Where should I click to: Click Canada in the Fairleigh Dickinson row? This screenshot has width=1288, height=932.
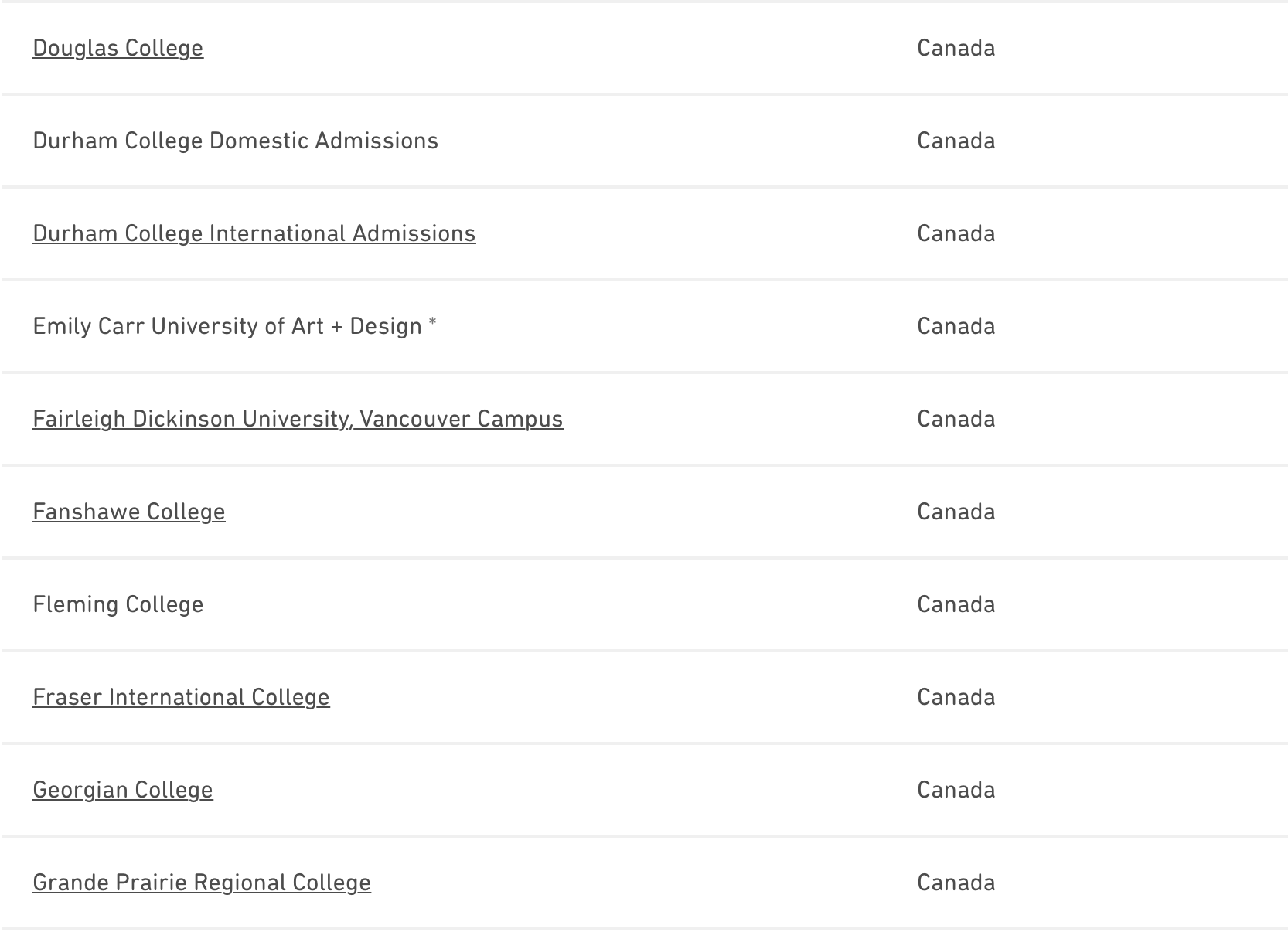[x=956, y=419]
